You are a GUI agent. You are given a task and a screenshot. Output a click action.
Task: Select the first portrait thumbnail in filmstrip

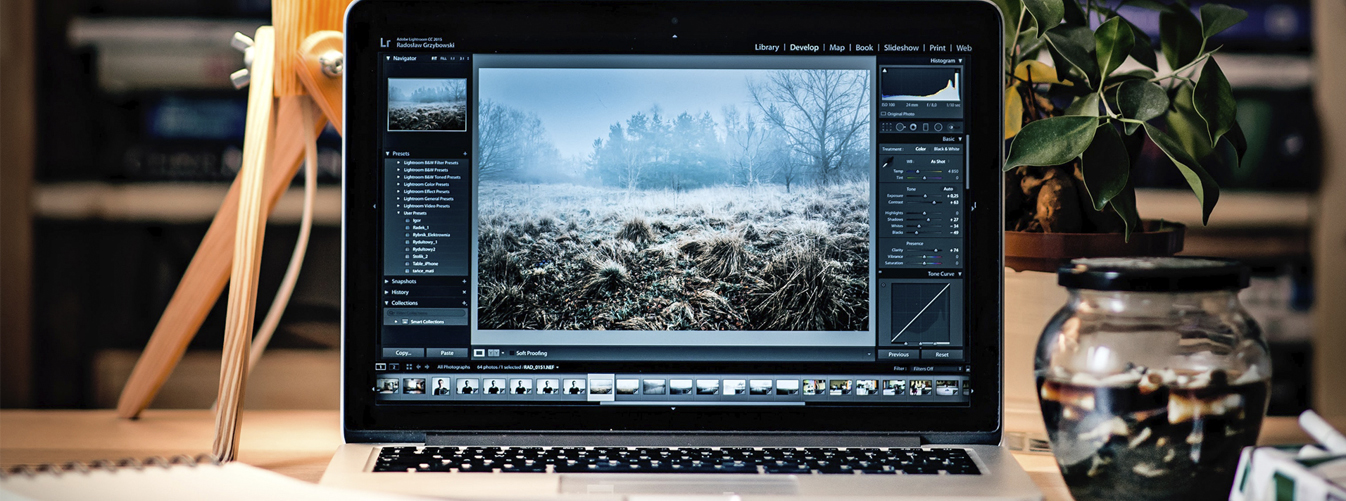[440, 387]
